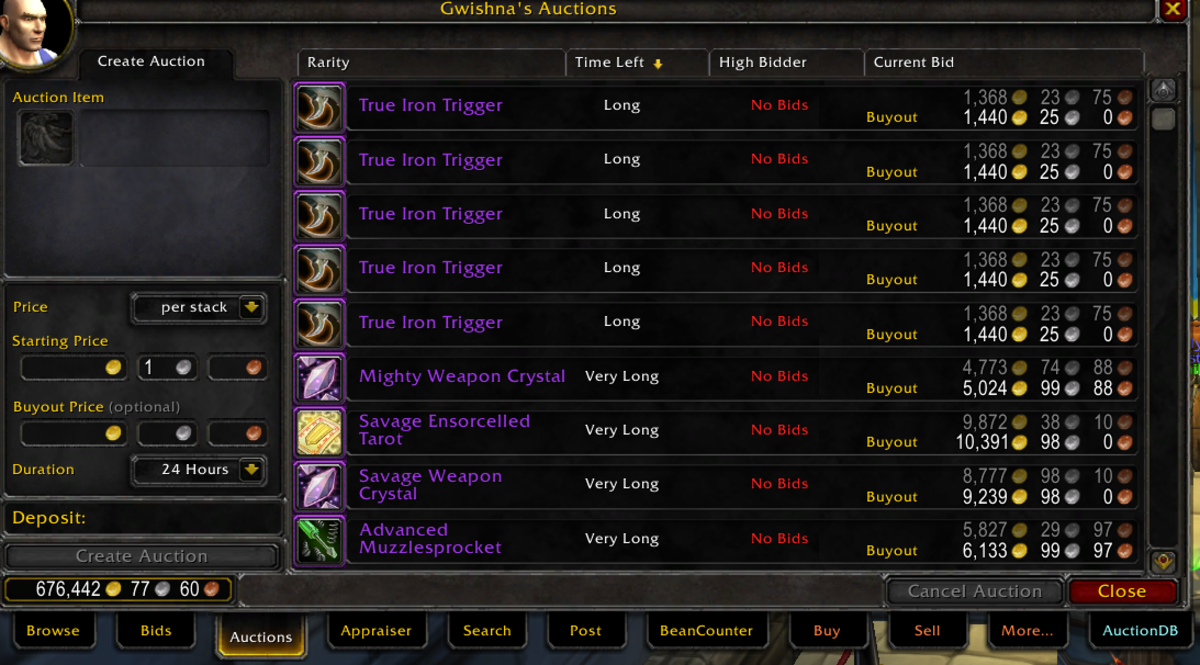Click the Create Auction button
This screenshot has width=1200, height=665.
[x=142, y=556]
